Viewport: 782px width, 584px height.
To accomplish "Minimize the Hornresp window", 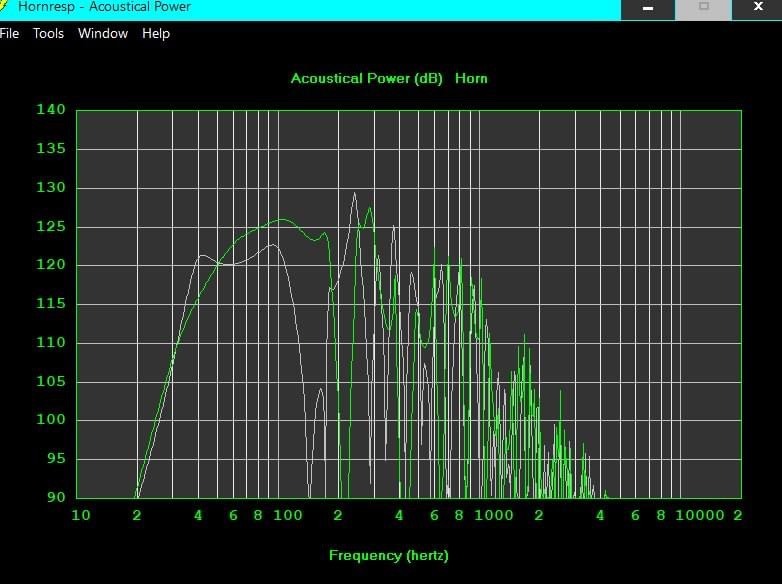I will 648,9.
